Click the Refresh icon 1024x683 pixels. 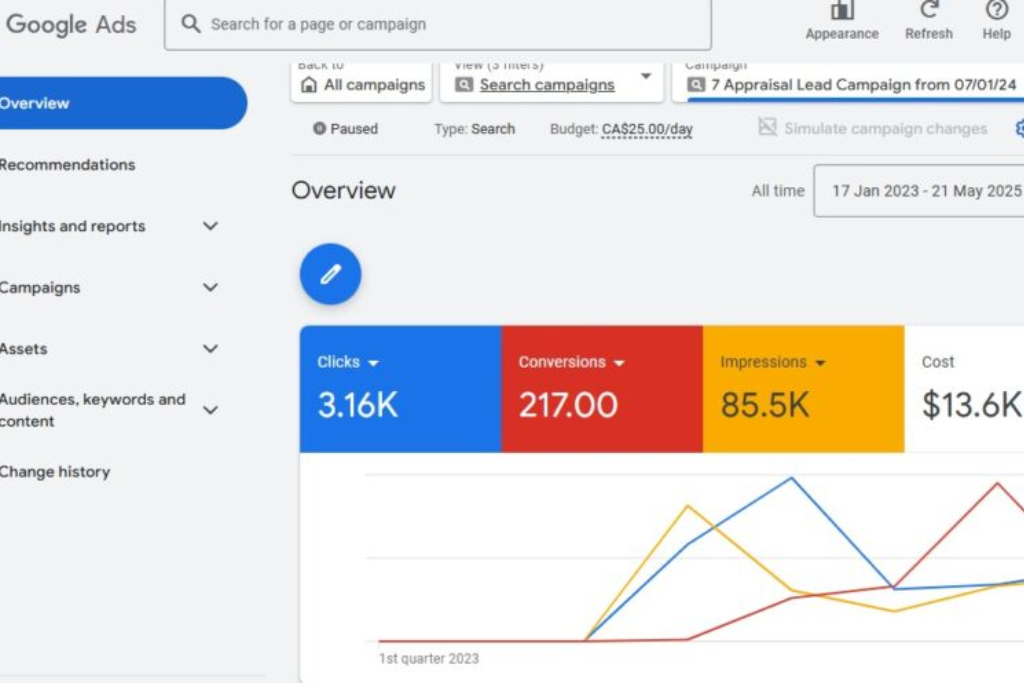tap(929, 11)
